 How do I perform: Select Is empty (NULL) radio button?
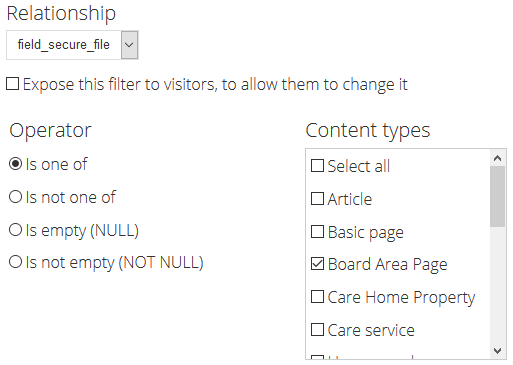15,230
